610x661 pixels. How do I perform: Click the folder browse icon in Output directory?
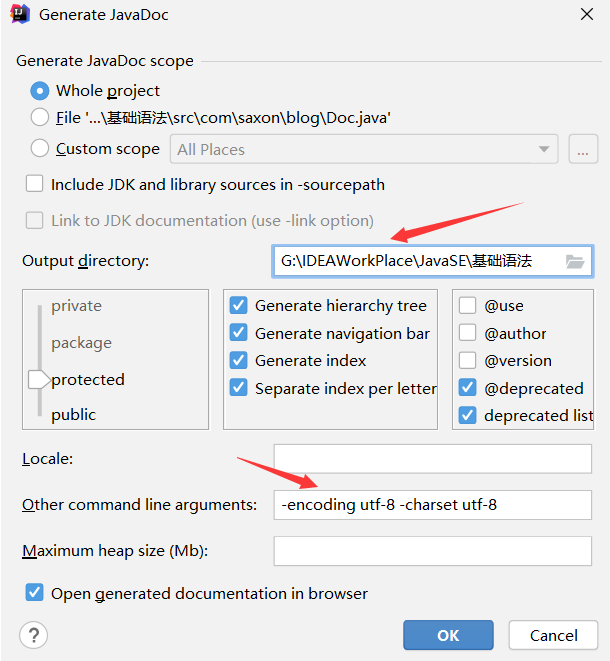pos(574,262)
